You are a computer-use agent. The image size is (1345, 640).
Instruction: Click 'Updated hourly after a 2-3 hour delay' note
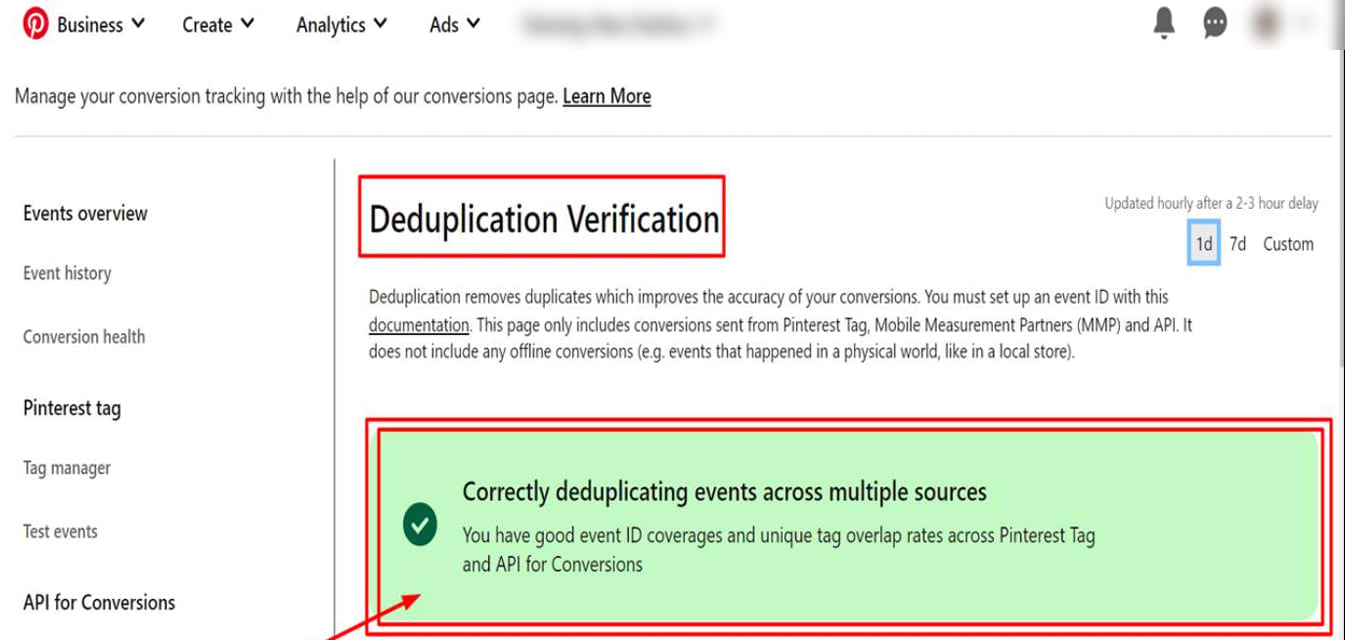[1211, 203]
